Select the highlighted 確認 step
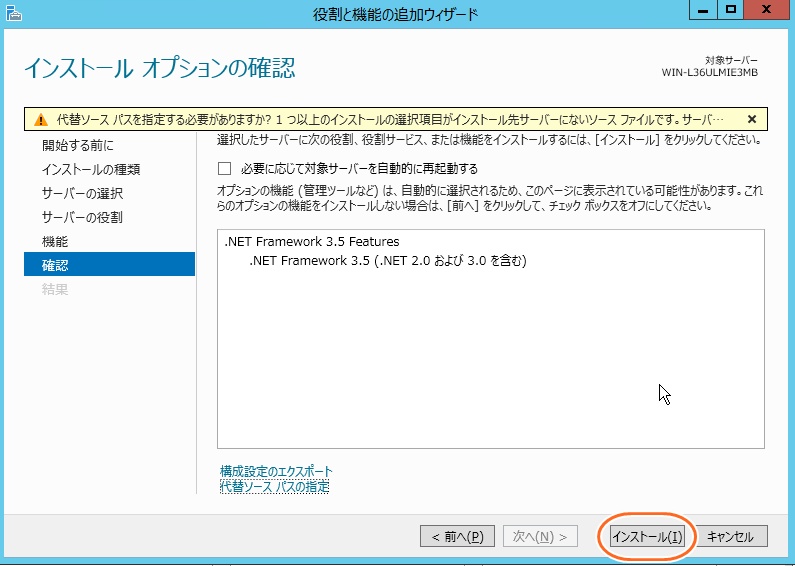Screen dimensions: 795x566 click(110, 264)
